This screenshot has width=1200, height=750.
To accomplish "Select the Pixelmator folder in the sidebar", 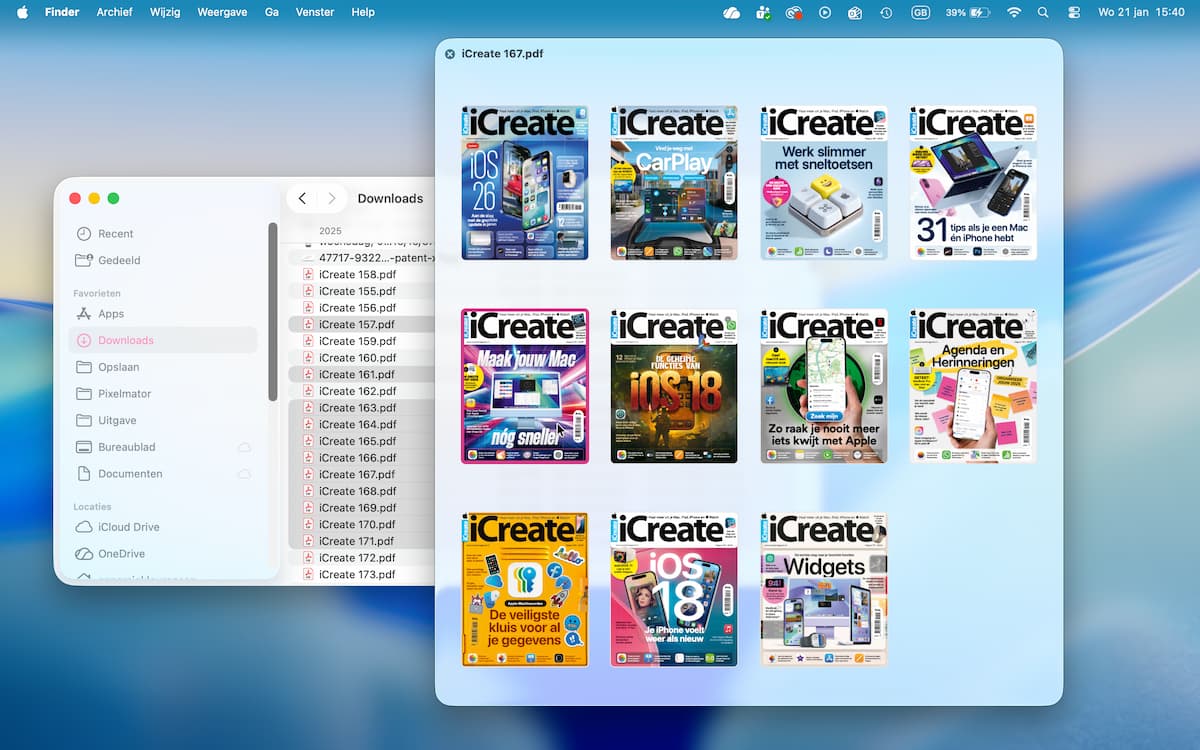I will (x=124, y=394).
